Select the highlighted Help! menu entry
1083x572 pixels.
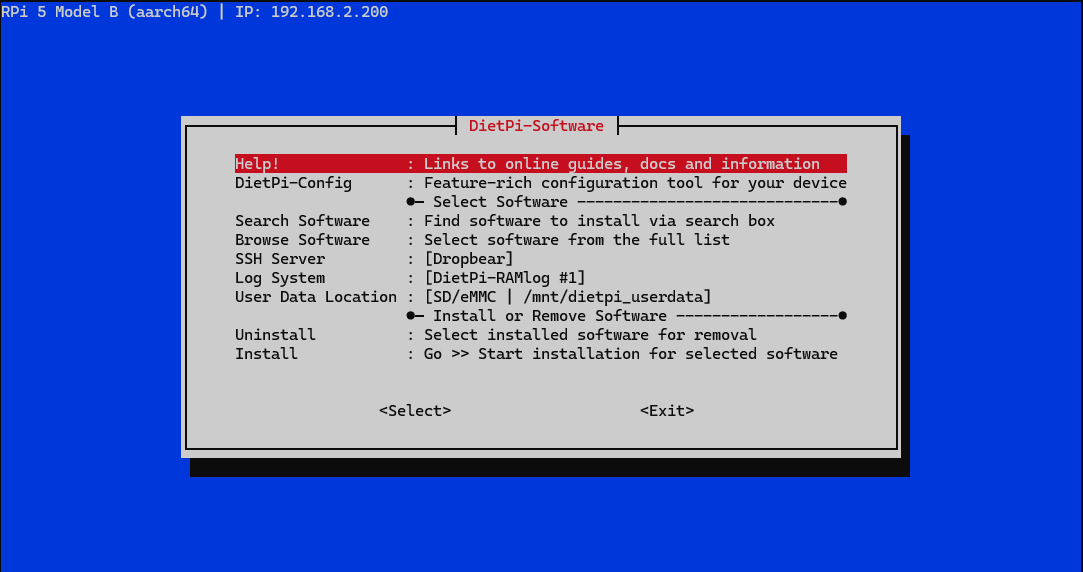tap(541, 164)
